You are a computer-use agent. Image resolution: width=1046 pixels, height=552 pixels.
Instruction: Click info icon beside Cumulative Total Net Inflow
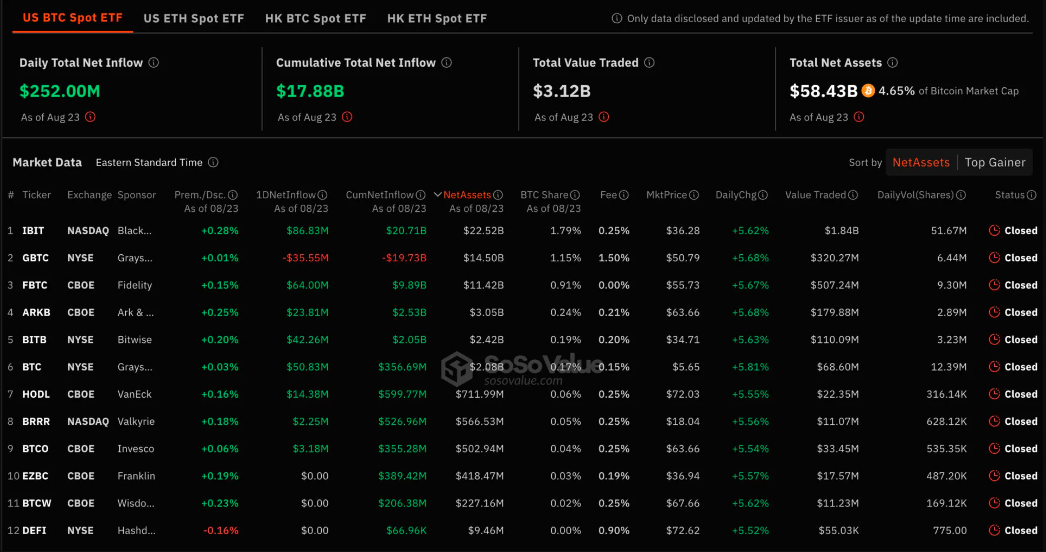coord(446,63)
